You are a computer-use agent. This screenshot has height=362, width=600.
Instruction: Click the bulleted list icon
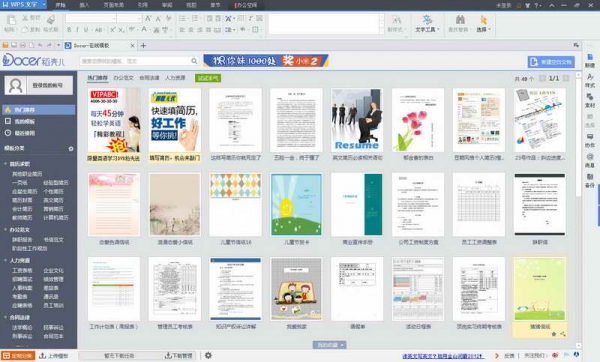click(x=182, y=18)
